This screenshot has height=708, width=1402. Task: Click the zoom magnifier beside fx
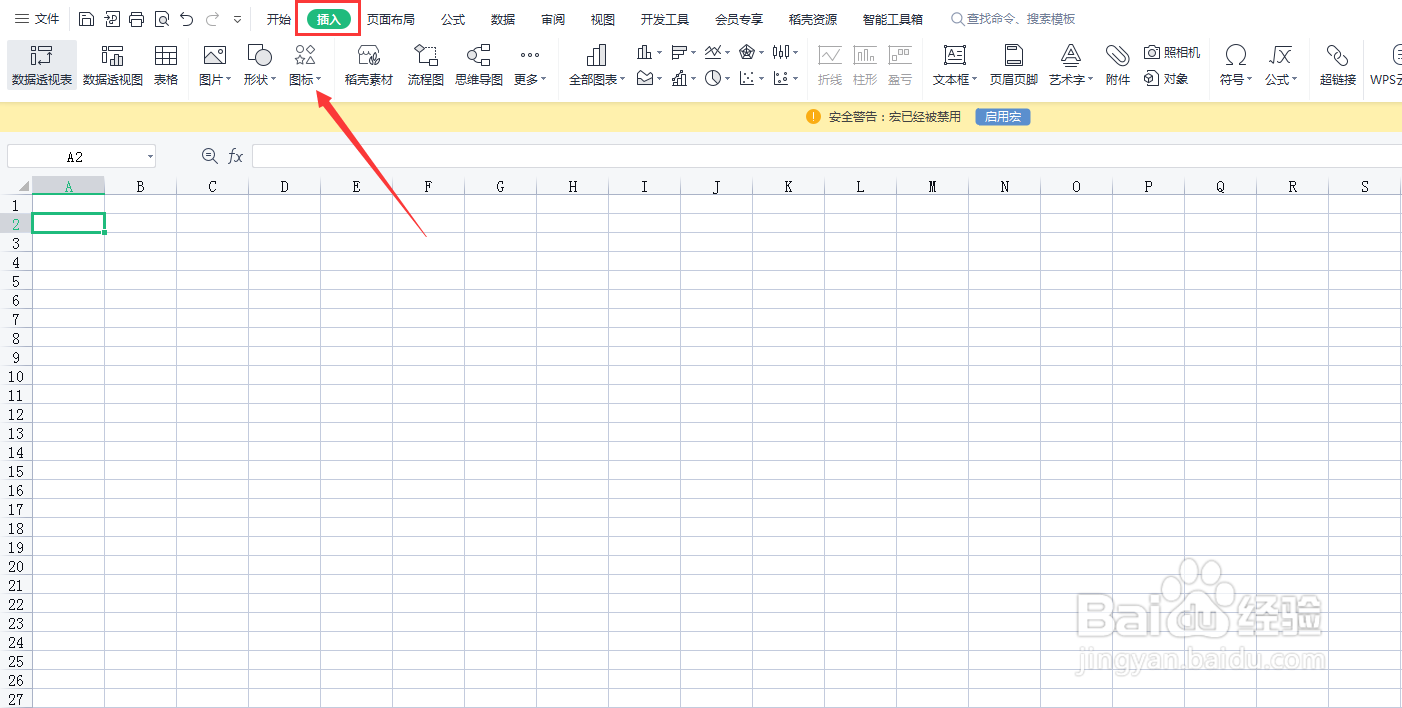209,156
